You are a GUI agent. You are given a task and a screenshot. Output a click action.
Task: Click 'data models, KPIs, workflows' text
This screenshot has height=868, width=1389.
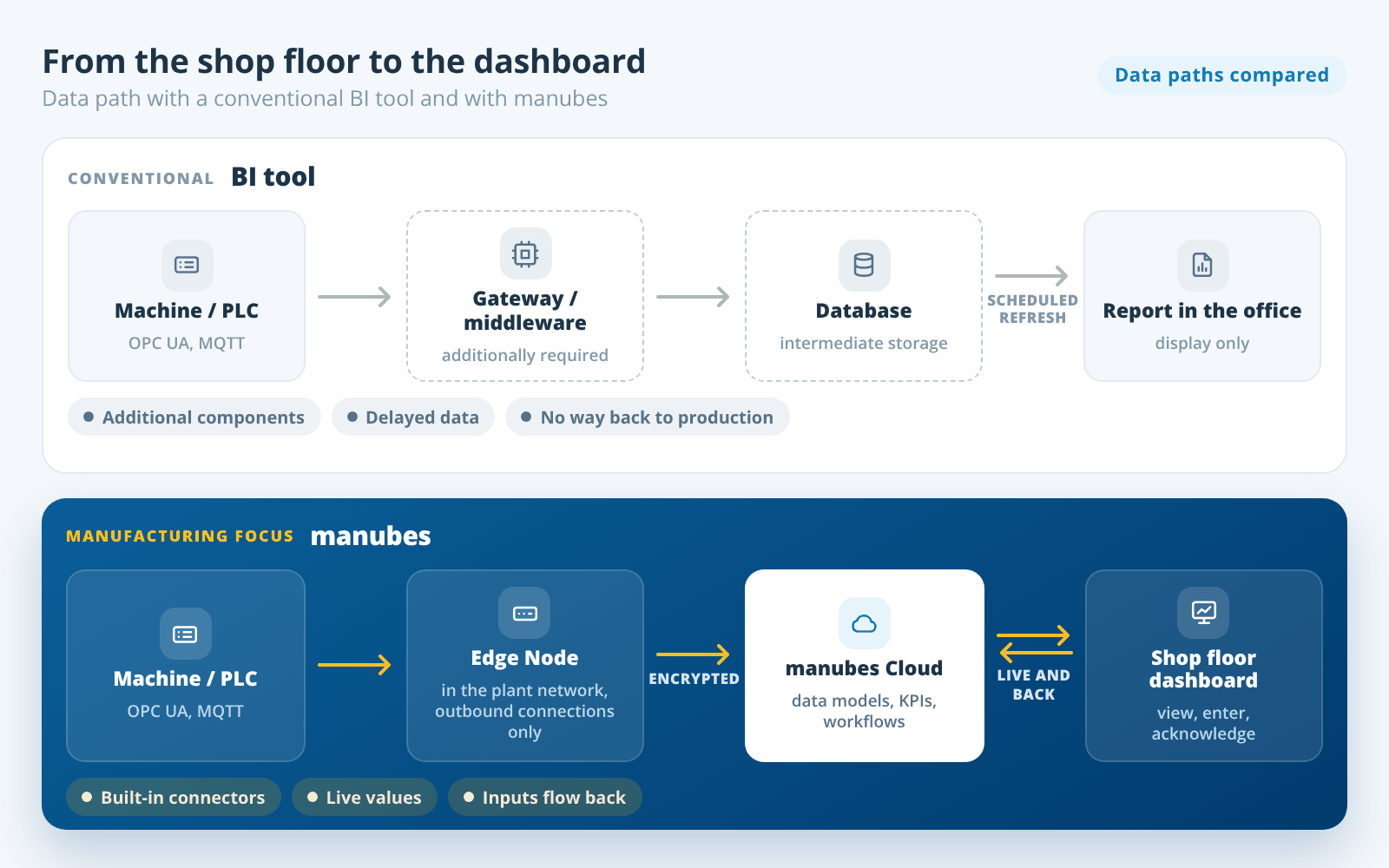(x=864, y=711)
